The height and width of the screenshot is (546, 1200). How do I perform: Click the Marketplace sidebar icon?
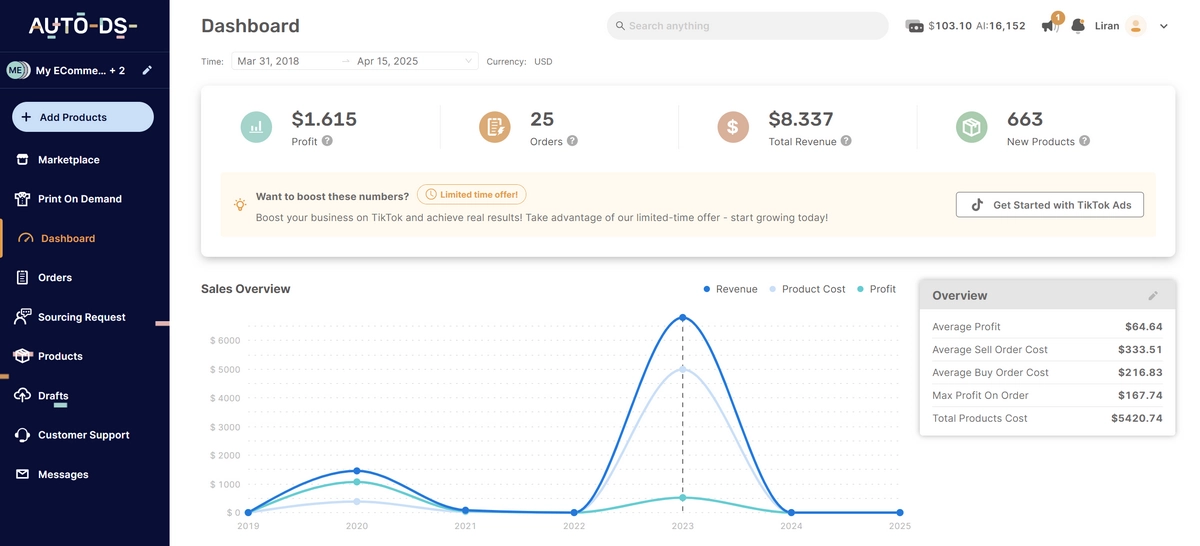point(22,159)
